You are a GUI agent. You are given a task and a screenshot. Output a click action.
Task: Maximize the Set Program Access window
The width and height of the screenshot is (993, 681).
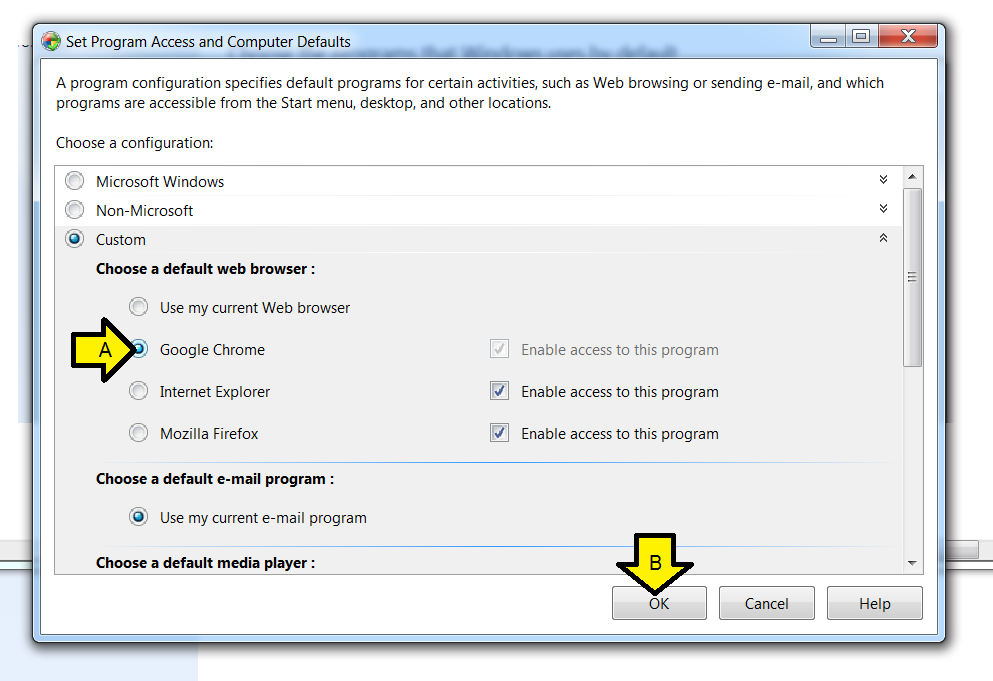[861, 37]
